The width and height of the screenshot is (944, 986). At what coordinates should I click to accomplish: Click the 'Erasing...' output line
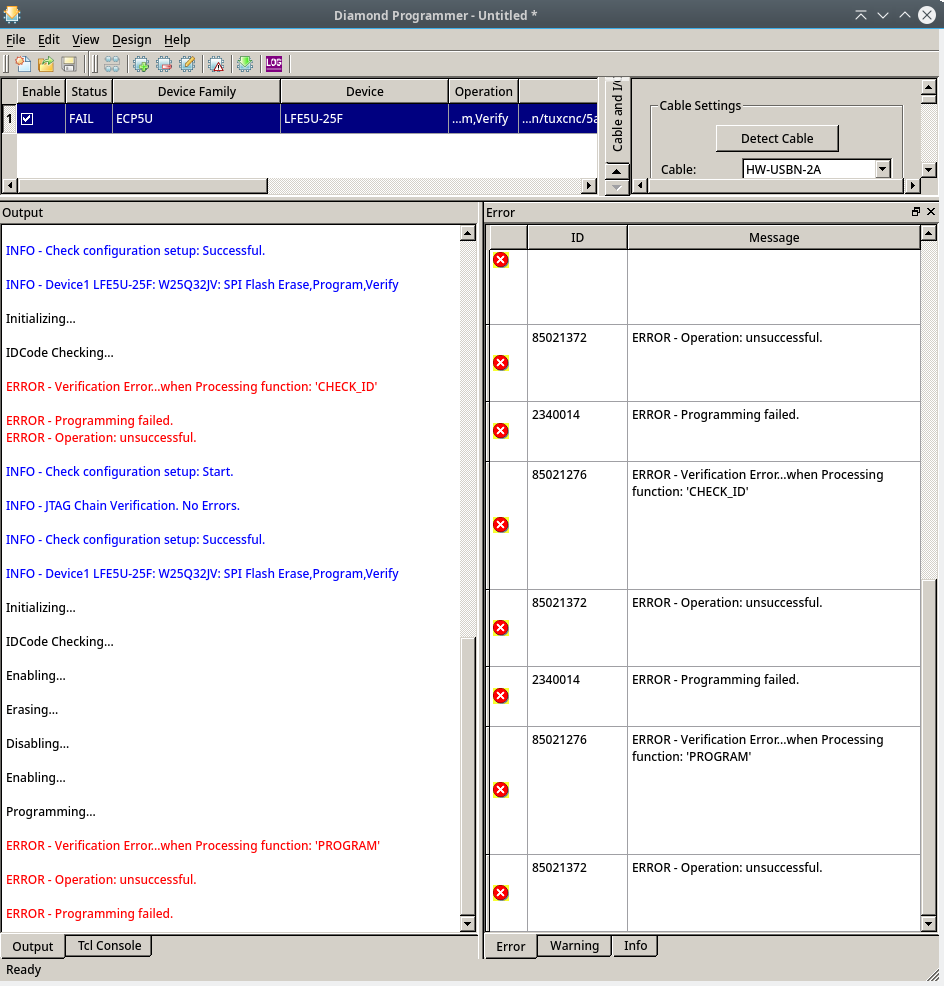(x=32, y=710)
